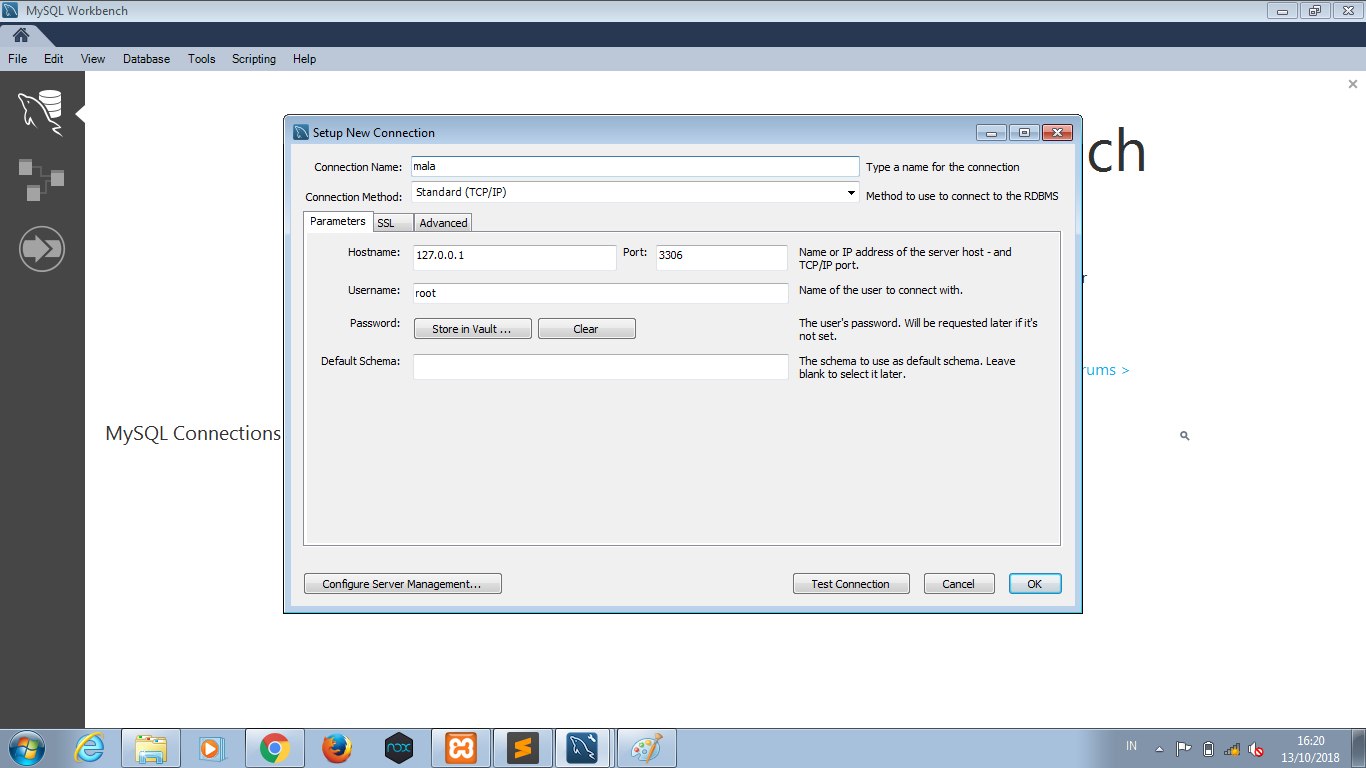Cancel the Setup New Connection dialog
Image resolution: width=1366 pixels, height=768 pixels.
click(958, 584)
